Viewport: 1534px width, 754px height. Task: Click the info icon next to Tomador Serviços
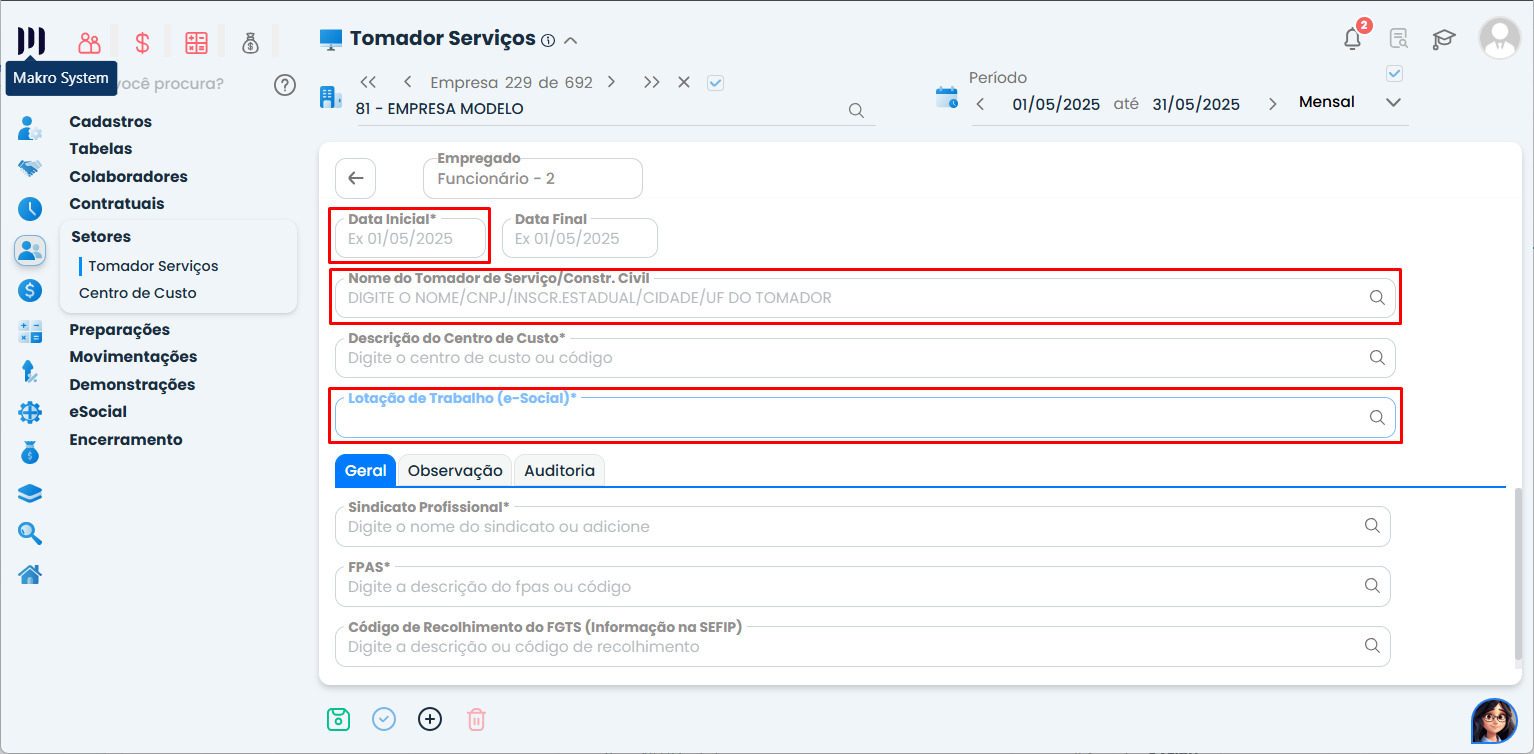pos(547,41)
